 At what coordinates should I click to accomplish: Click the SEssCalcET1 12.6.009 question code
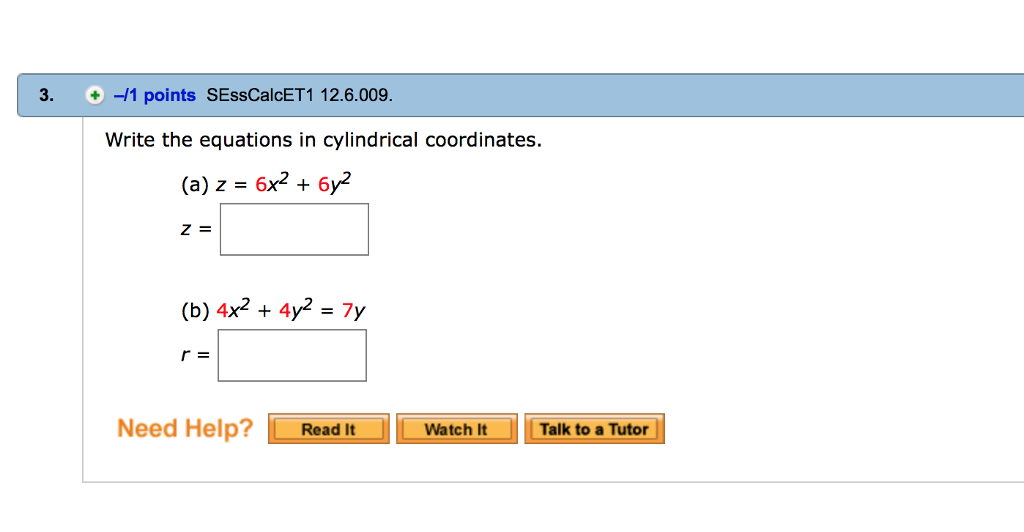(x=300, y=95)
